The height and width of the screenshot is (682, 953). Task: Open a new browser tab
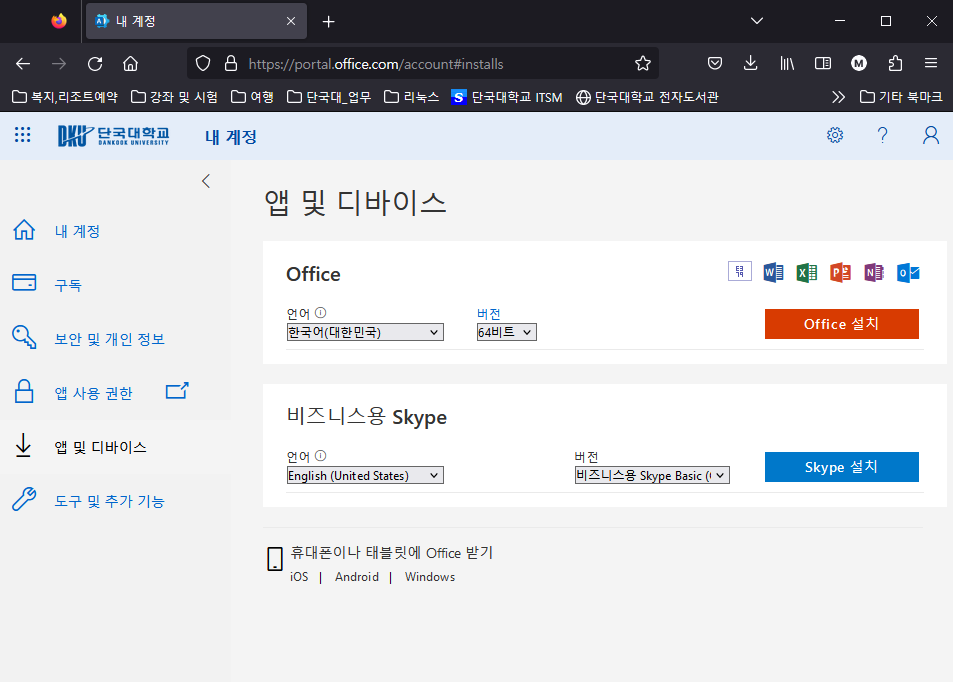coord(329,22)
